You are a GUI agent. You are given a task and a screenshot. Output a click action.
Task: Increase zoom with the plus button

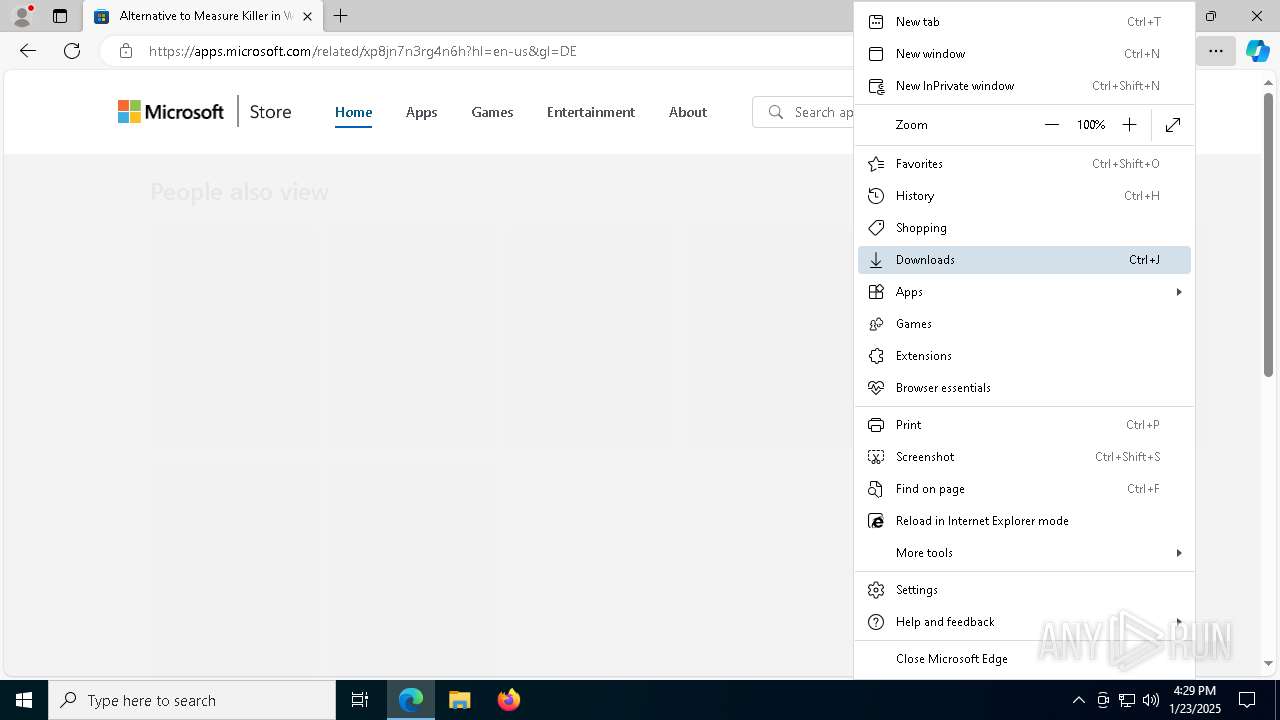click(1129, 124)
